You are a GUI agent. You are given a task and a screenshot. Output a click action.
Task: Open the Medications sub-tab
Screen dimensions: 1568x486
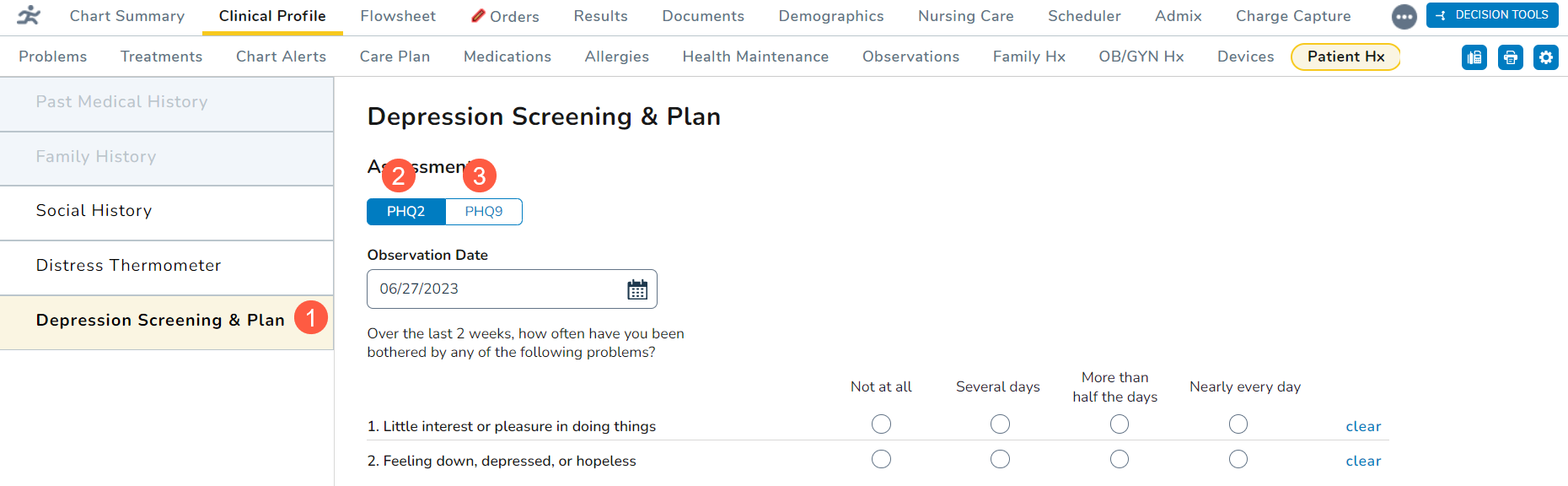pos(507,57)
